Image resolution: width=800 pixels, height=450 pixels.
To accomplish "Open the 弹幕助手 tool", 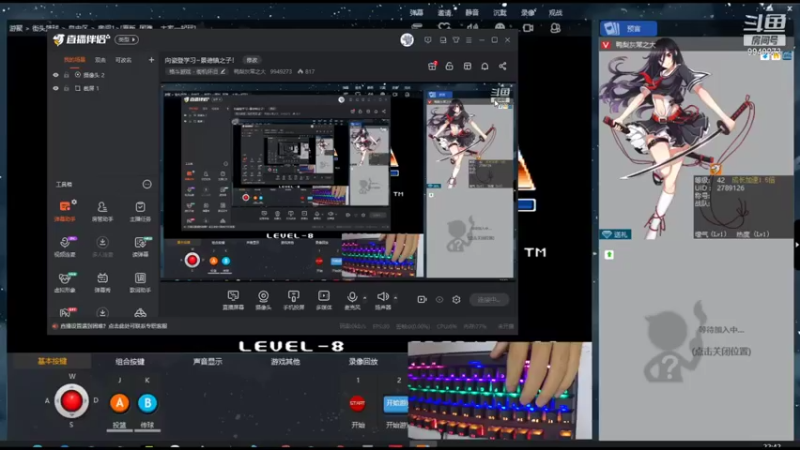I will click(65, 210).
